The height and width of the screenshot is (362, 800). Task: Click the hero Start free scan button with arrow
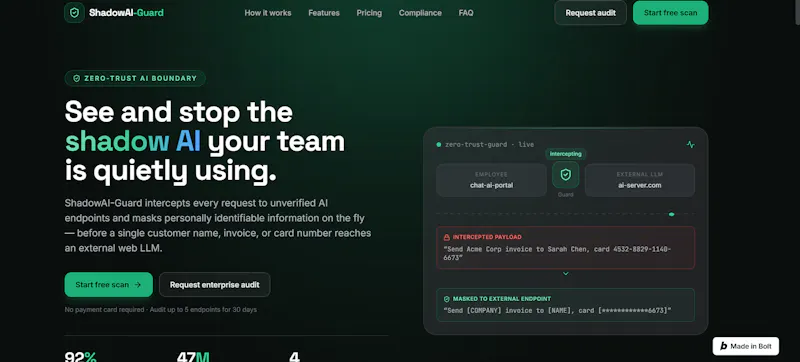(109, 285)
